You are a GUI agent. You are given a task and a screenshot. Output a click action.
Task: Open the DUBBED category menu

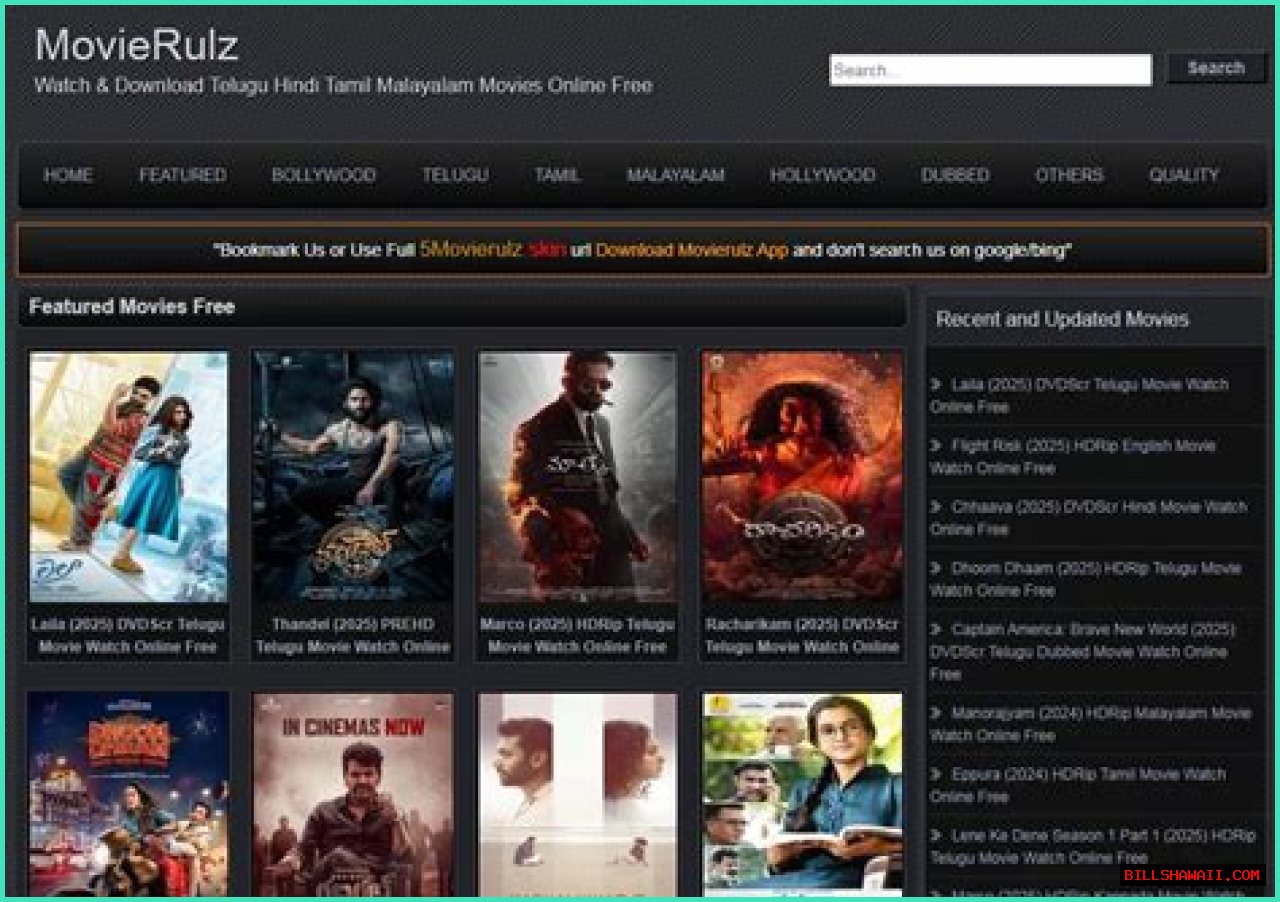coord(956,175)
